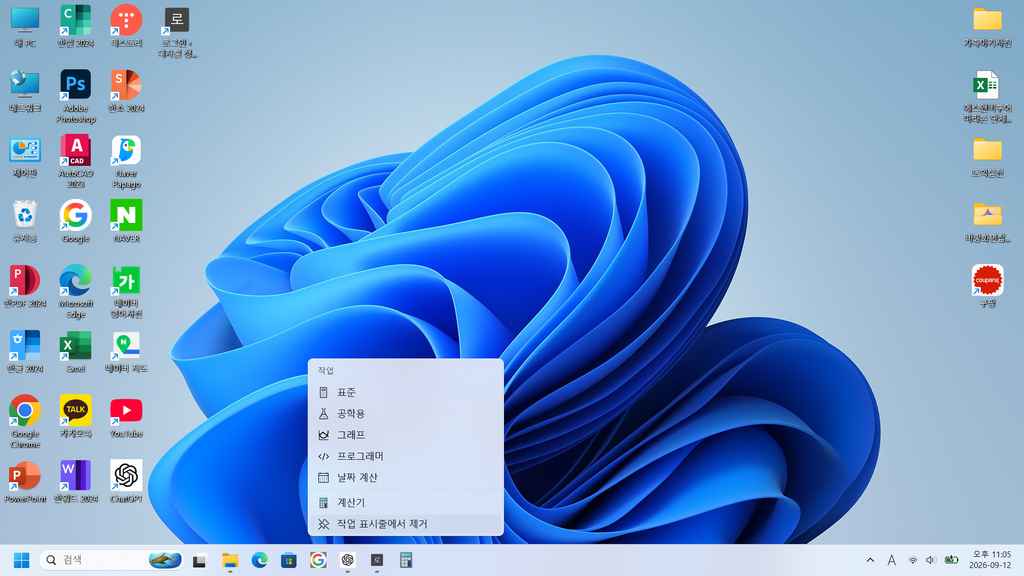Open File Explorer from the taskbar

(x=230, y=560)
